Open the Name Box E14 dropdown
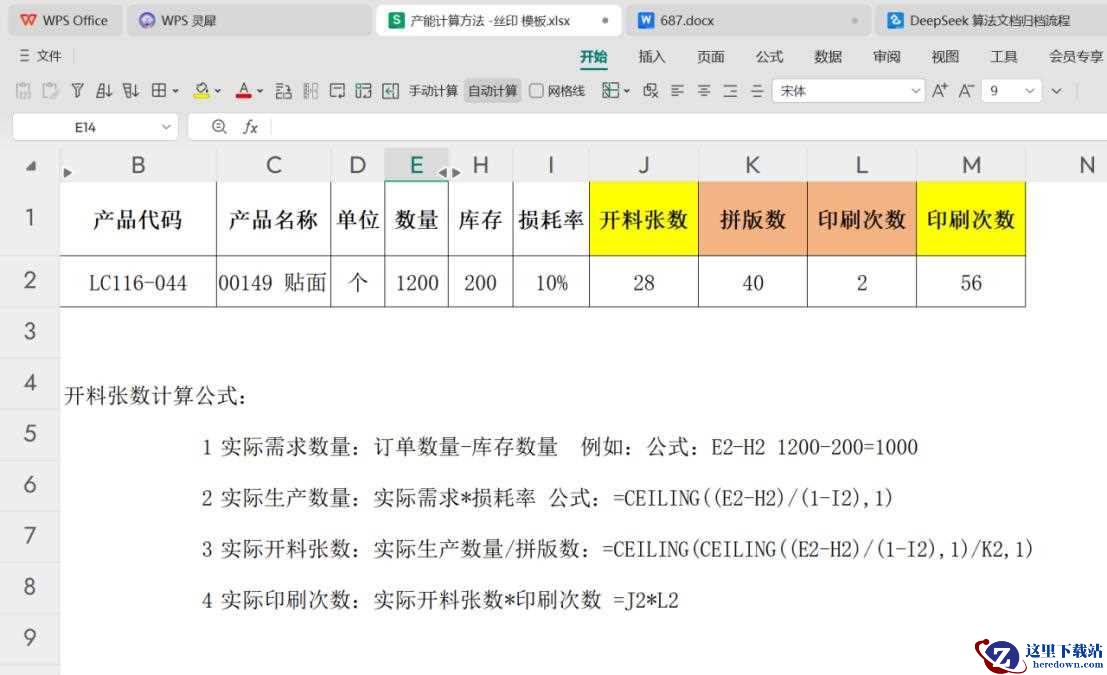1107x675 pixels. [x=167, y=127]
